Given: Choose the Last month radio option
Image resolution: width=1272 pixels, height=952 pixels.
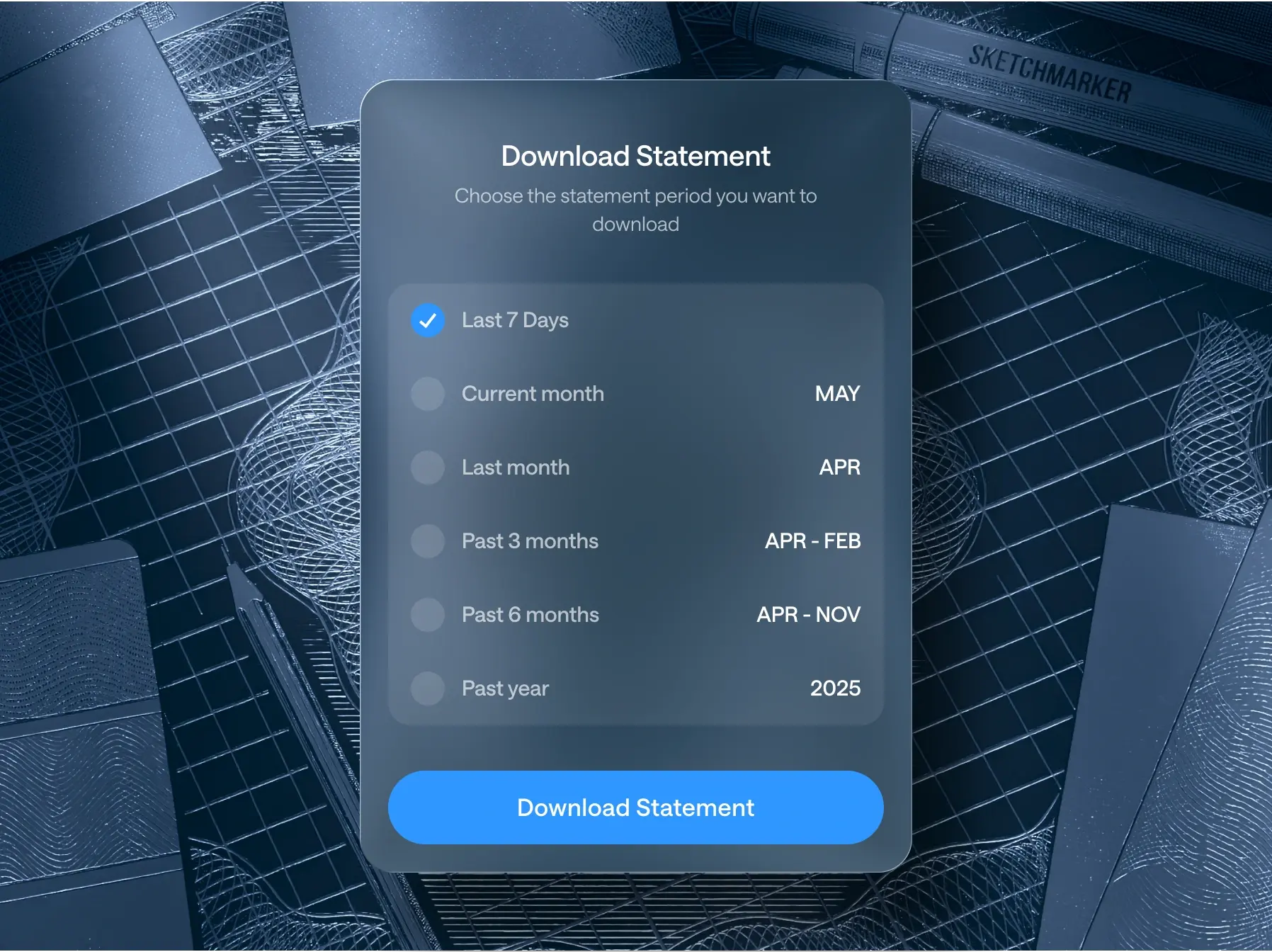Looking at the screenshot, I should tap(428, 467).
